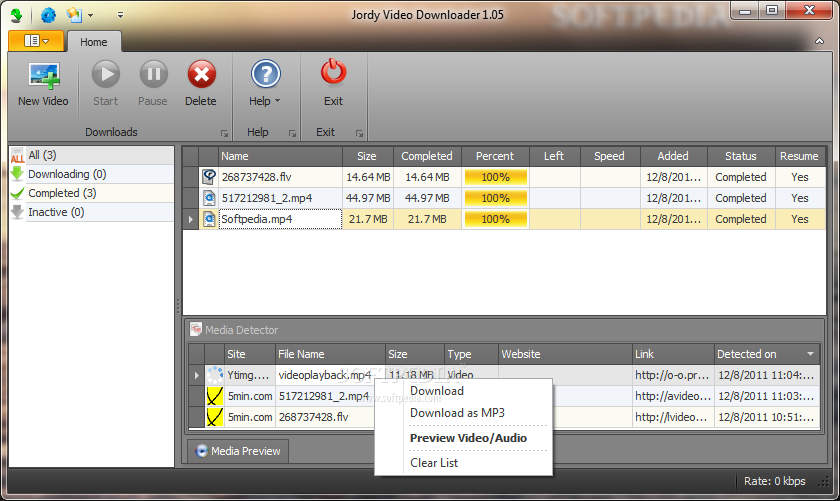The image size is (840, 501).
Task: Sort detector list by File Name header
Action: [x=330, y=354]
